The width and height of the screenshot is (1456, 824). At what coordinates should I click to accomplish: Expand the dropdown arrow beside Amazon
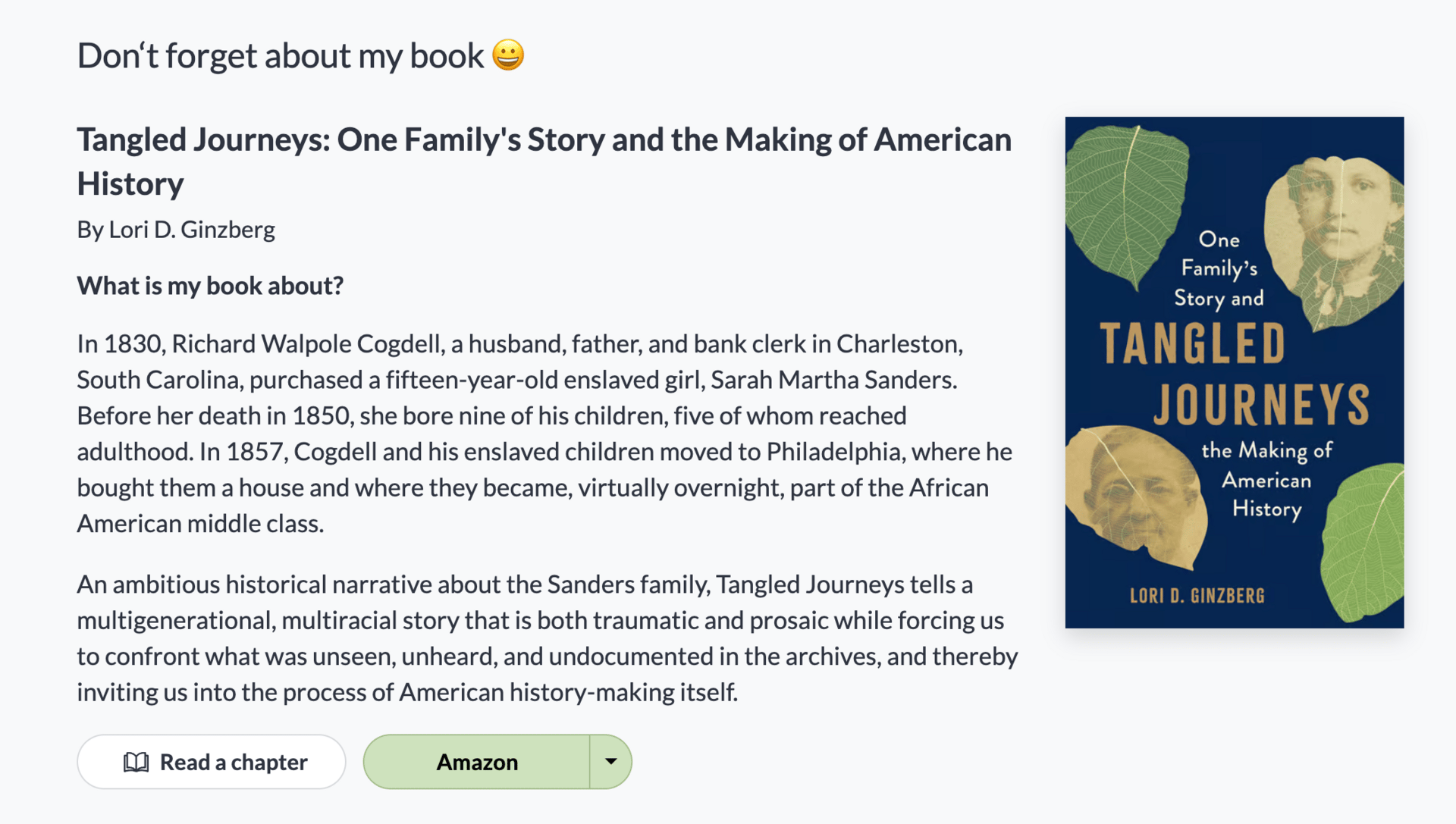(x=610, y=761)
